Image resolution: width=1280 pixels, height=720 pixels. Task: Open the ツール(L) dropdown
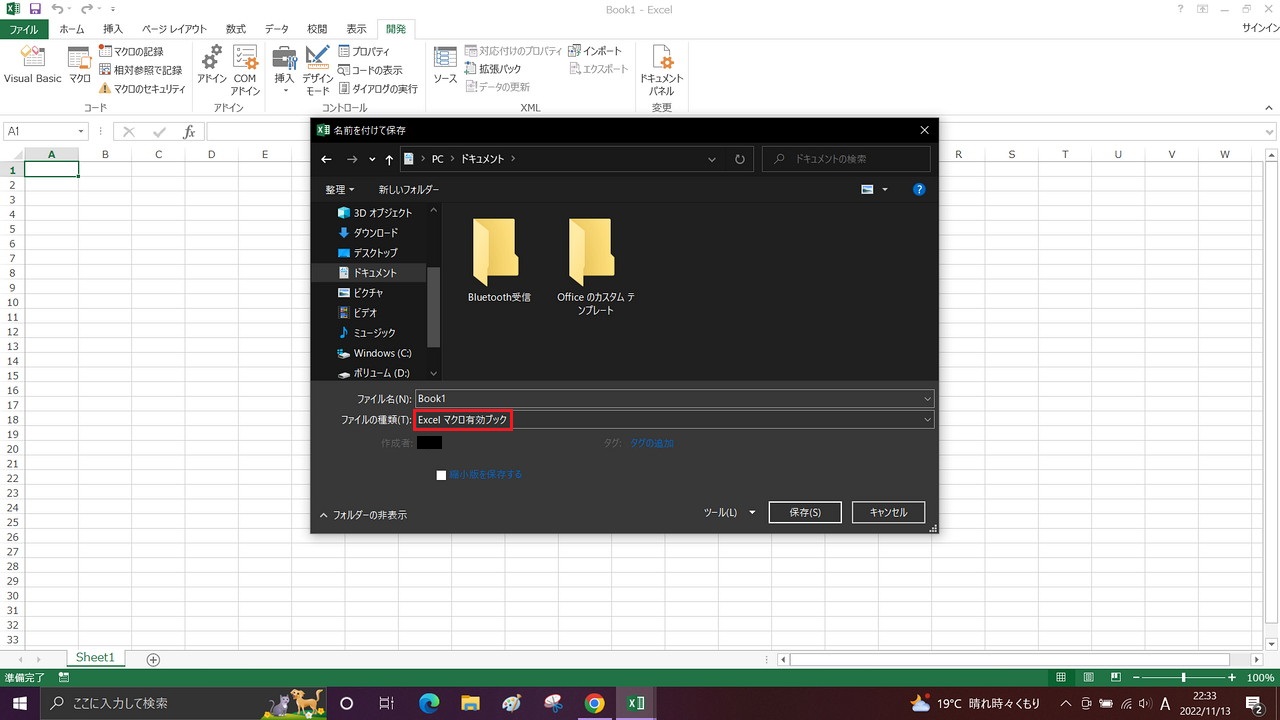coord(729,512)
